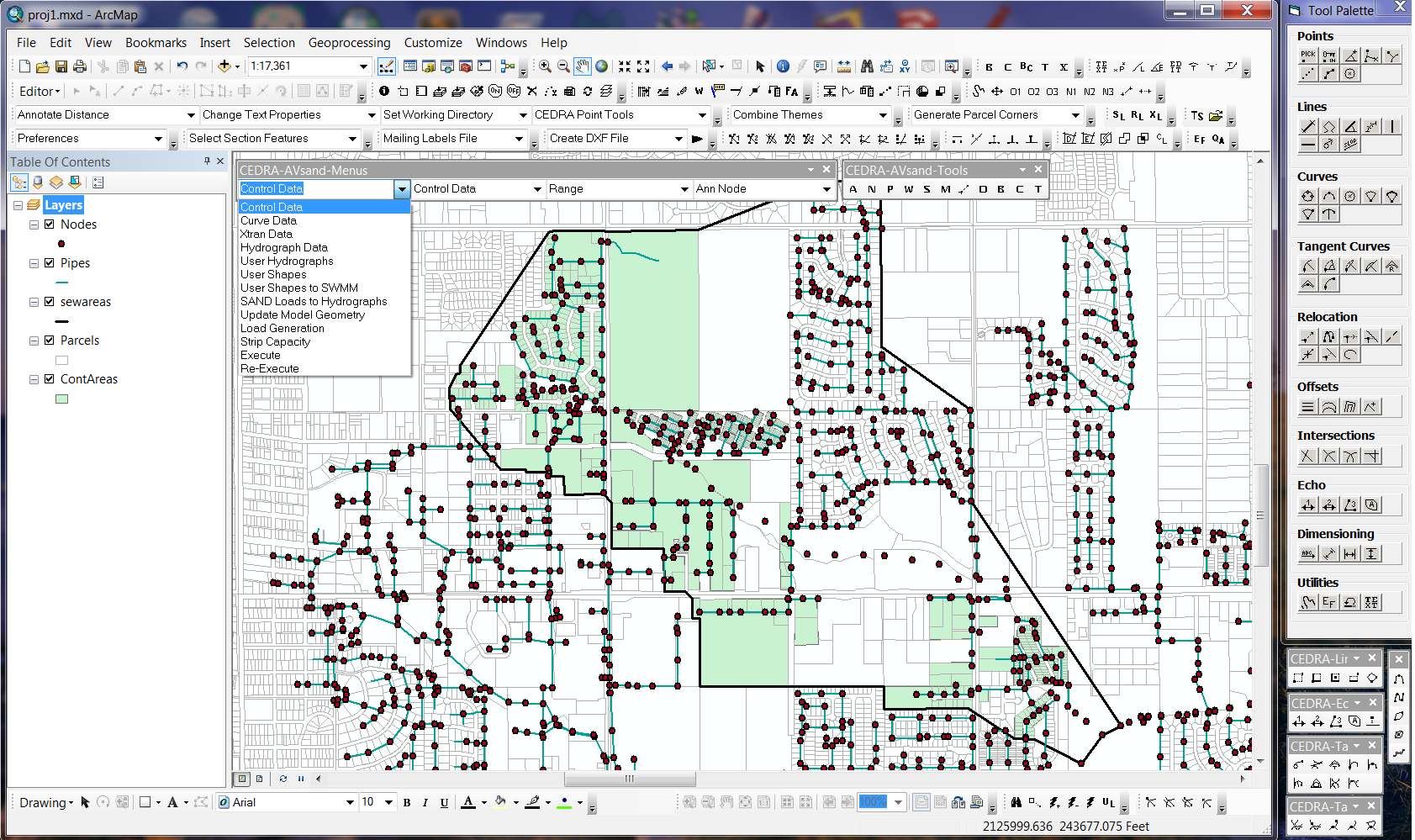Open the Go To XY tool
The height and width of the screenshot is (840, 1415).
[905, 66]
